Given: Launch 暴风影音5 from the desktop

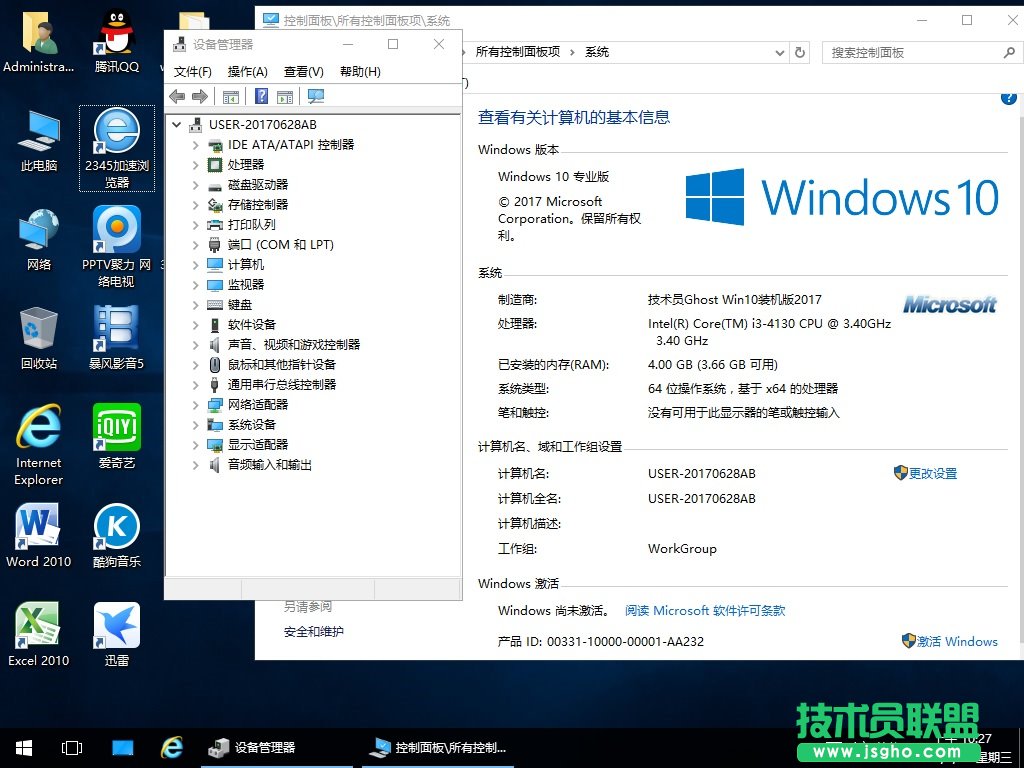Looking at the screenshot, I should pos(116,338).
